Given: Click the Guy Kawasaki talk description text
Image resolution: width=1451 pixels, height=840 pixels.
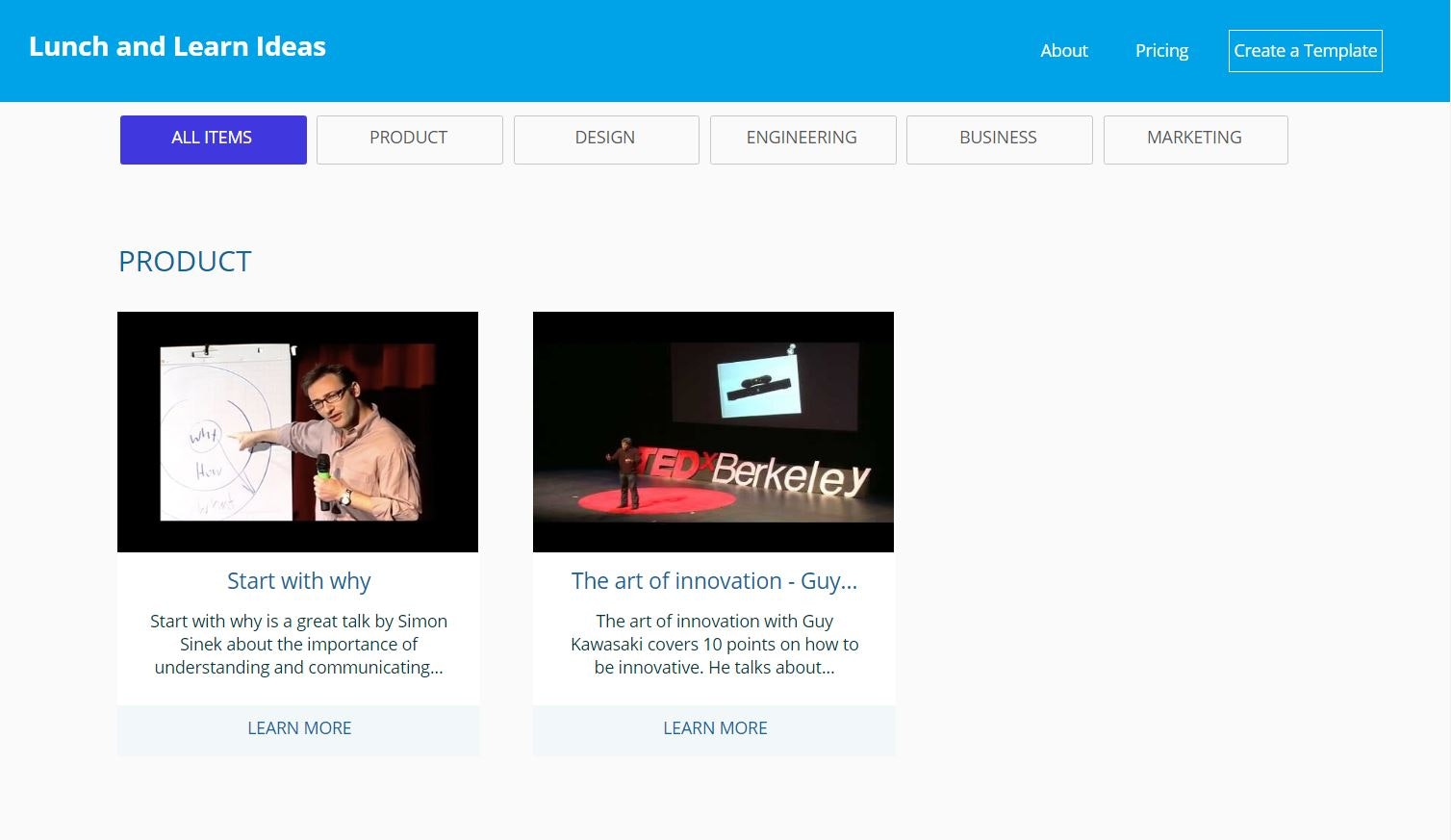Looking at the screenshot, I should click(714, 644).
